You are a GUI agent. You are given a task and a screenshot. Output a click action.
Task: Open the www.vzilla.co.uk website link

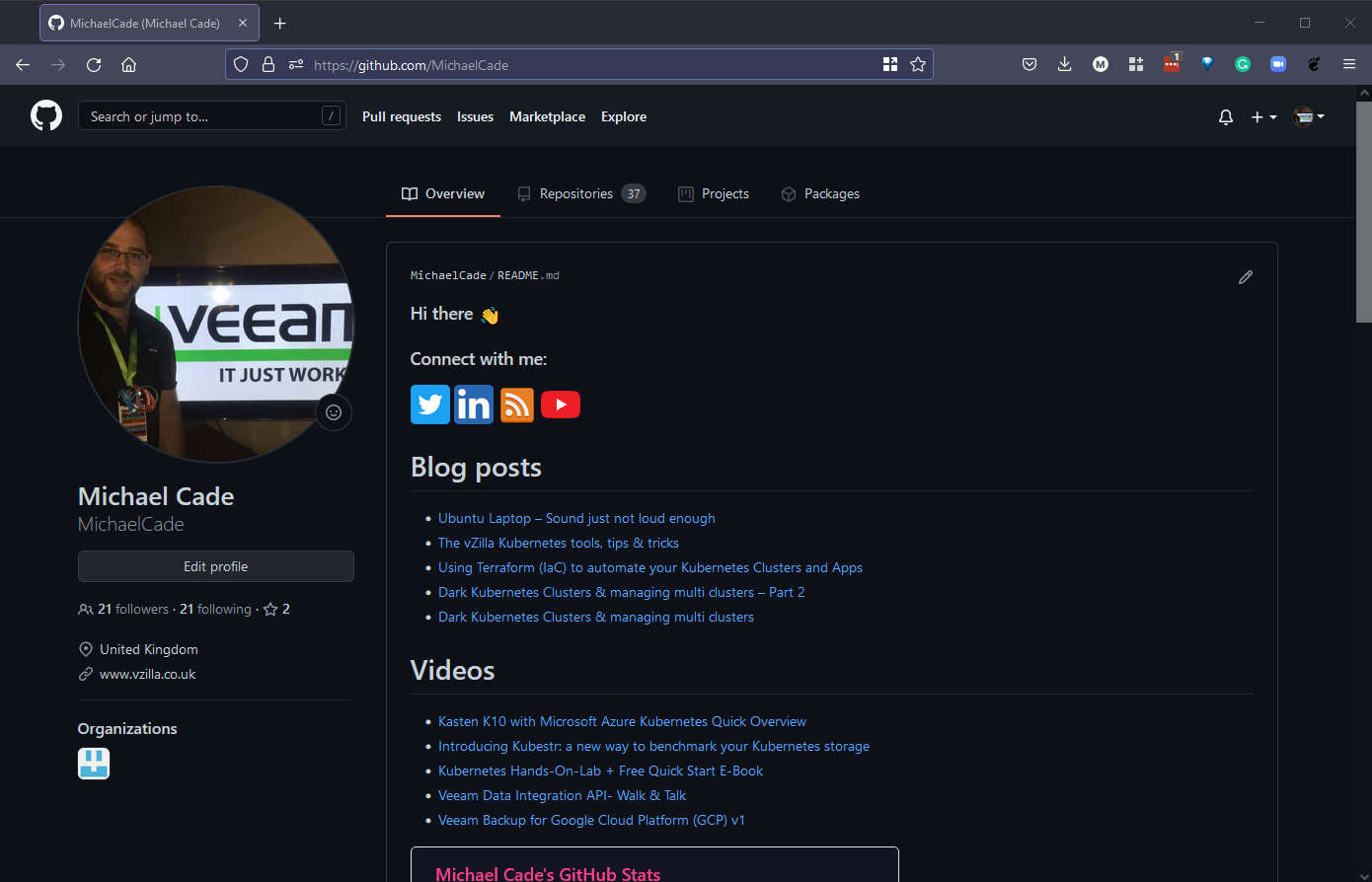click(148, 675)
